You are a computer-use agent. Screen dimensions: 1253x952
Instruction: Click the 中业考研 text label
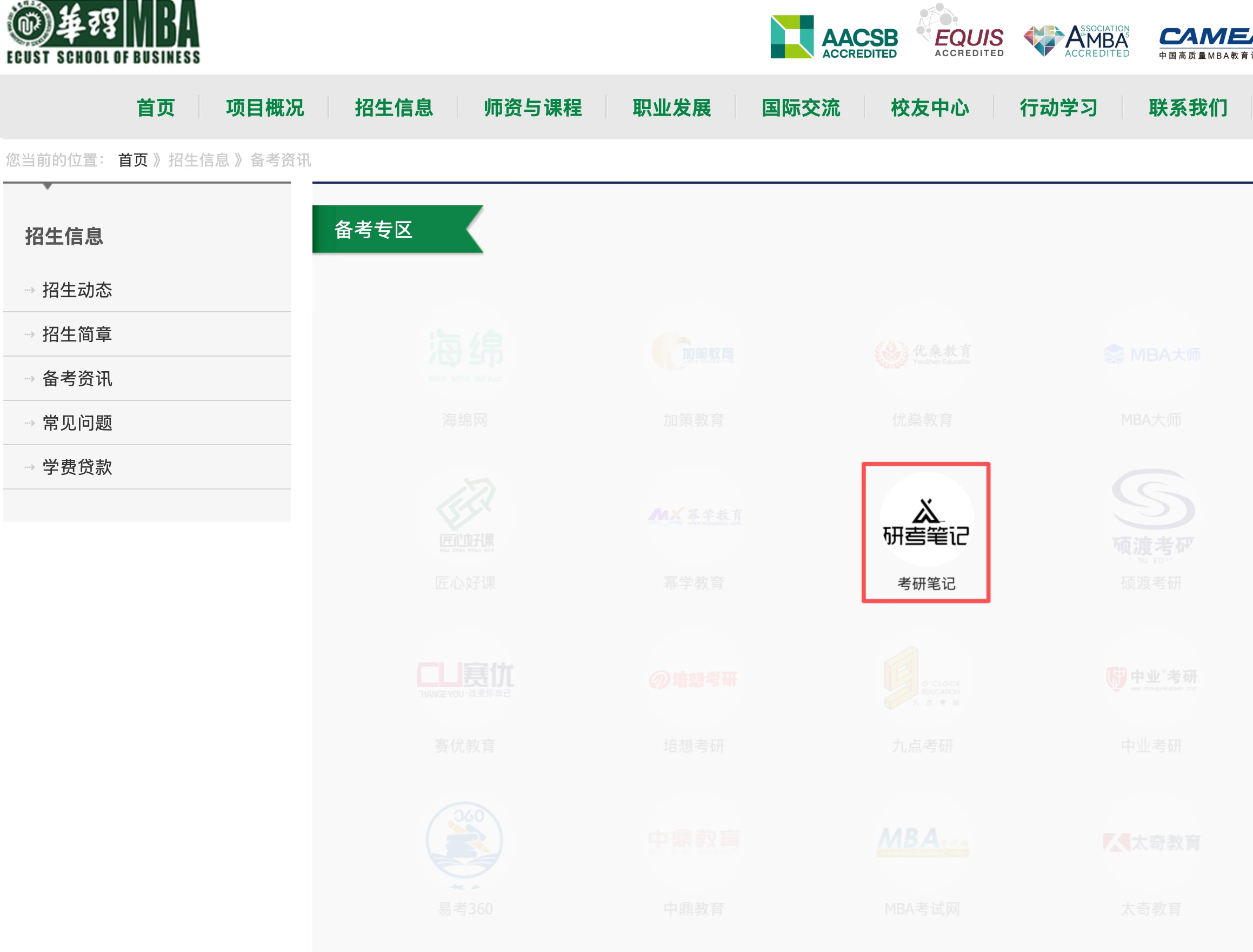(x=1151, y=745)
